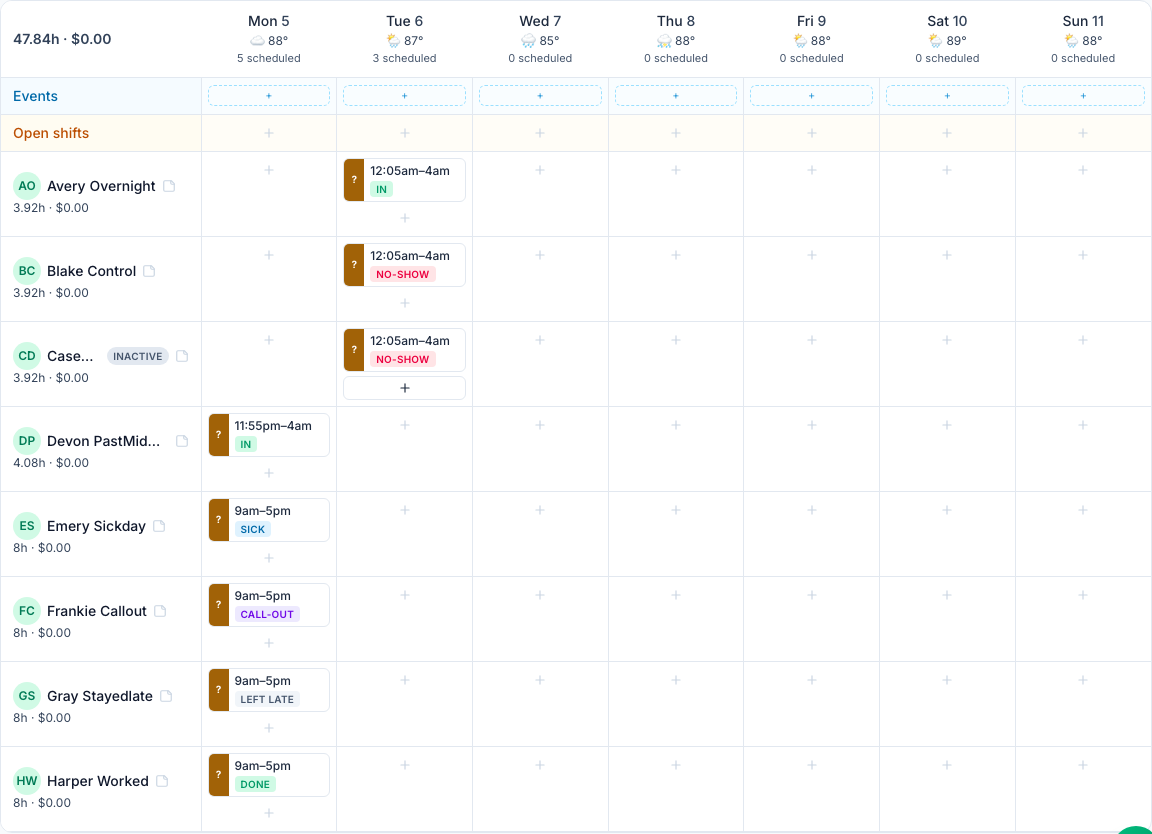The height and width of the screenshot is (834, 1152).
Task: Open Avery Overnight's note icon
Action: [x=169, y=186]
